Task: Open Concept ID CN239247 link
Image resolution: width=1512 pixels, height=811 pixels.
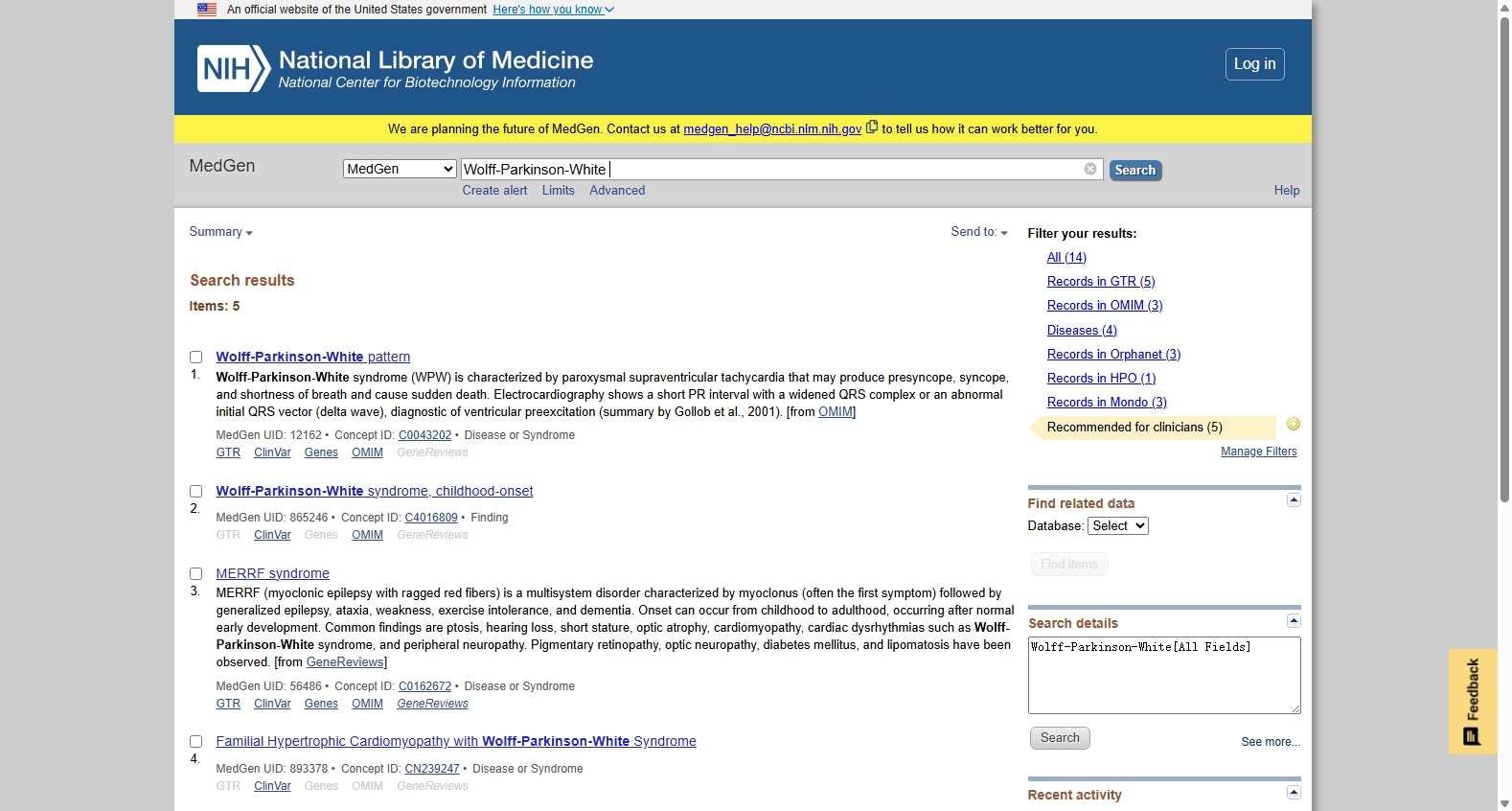Action: click(x=432, y=769)
